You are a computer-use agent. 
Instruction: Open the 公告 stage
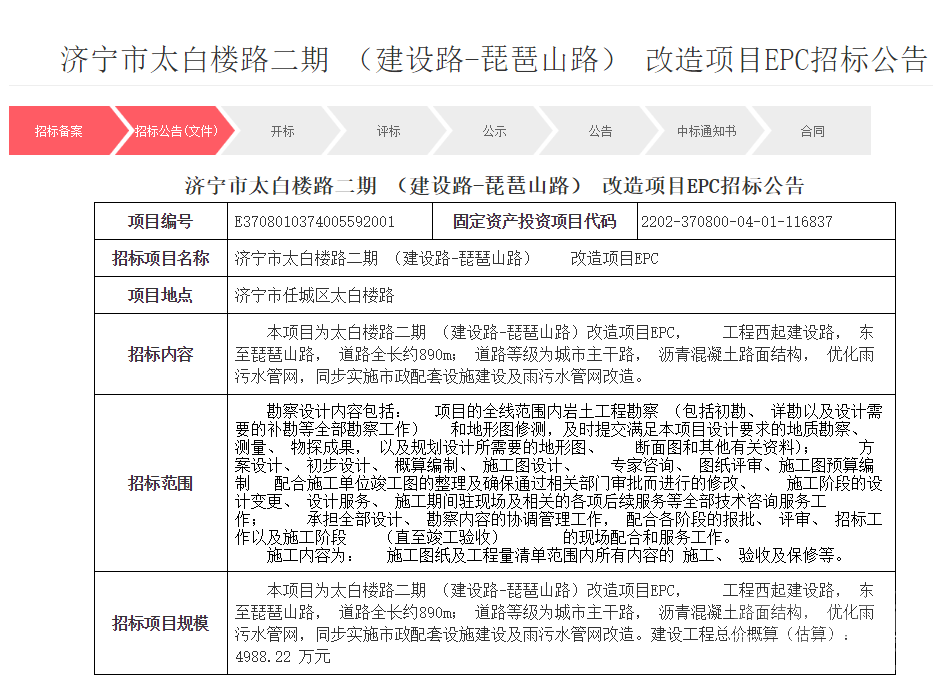pyautogui.click(x=598, y=130)
